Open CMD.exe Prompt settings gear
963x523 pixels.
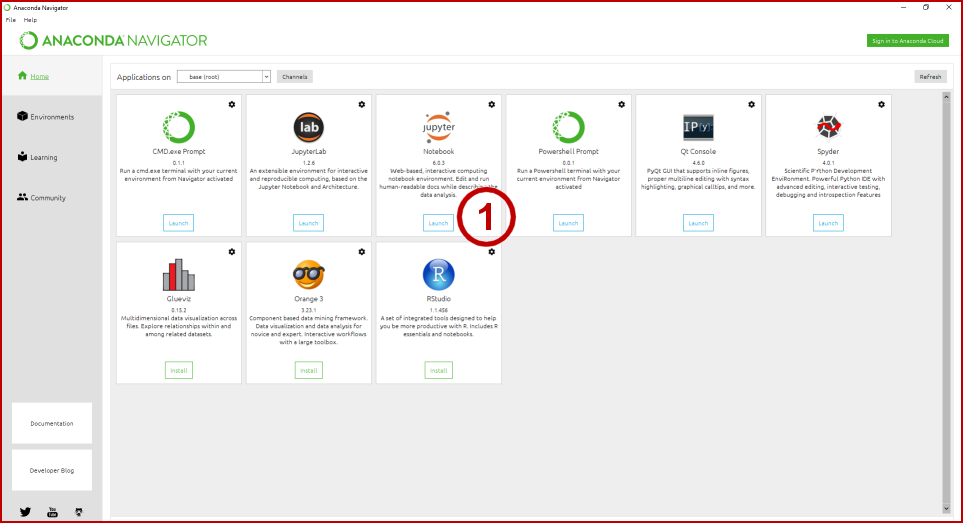pyautogui.click(x=232, y=104)
